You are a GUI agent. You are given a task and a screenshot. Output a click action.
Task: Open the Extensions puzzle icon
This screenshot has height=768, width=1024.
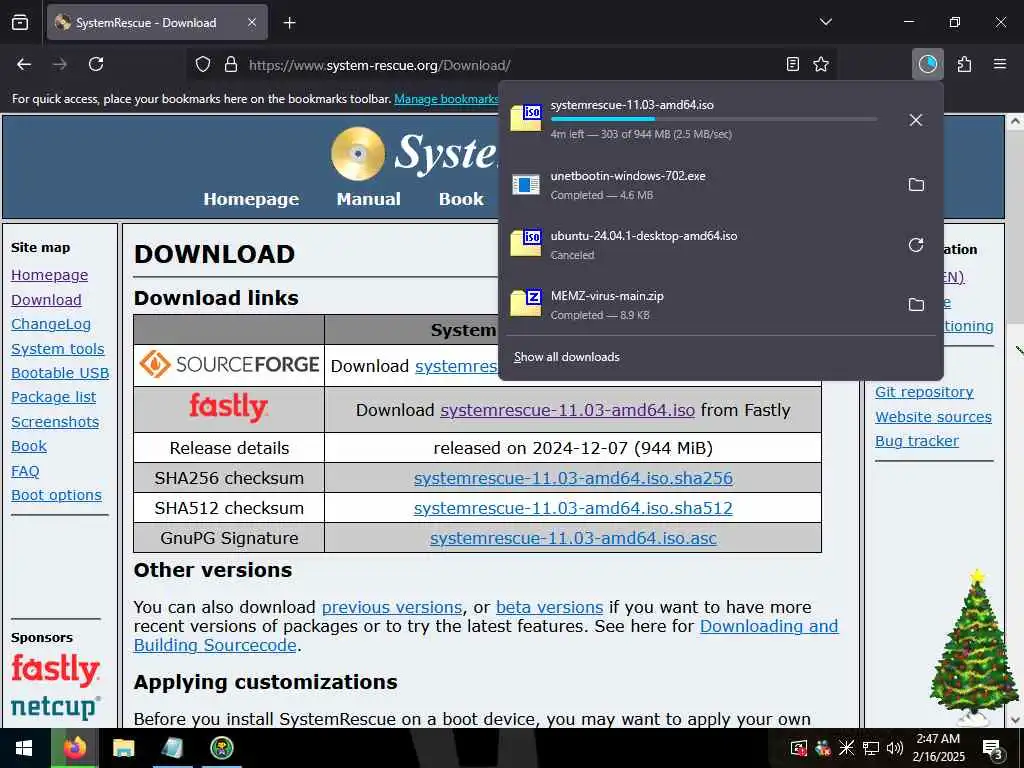964,64
